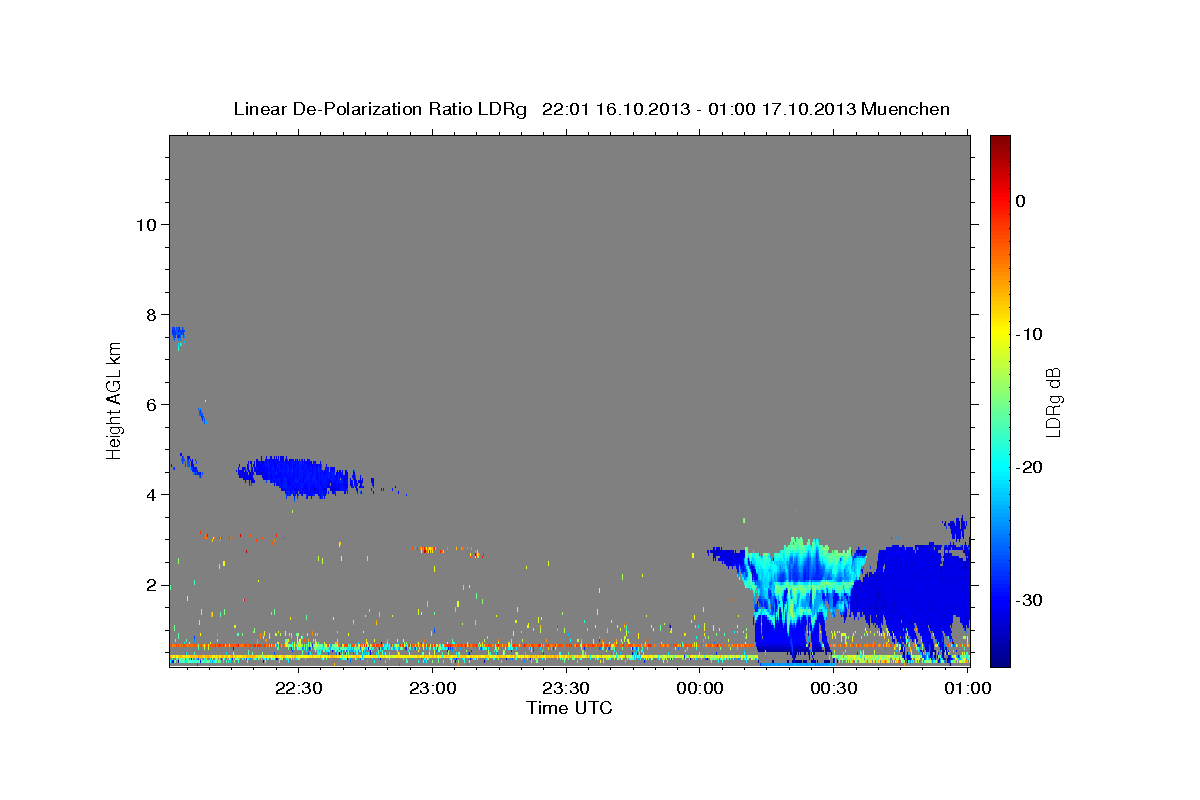Image resolution: width=1200 pixels, height=800 pixels.
Task: Click the blue cloud blob near 4.5 km height
Action: 300,476
